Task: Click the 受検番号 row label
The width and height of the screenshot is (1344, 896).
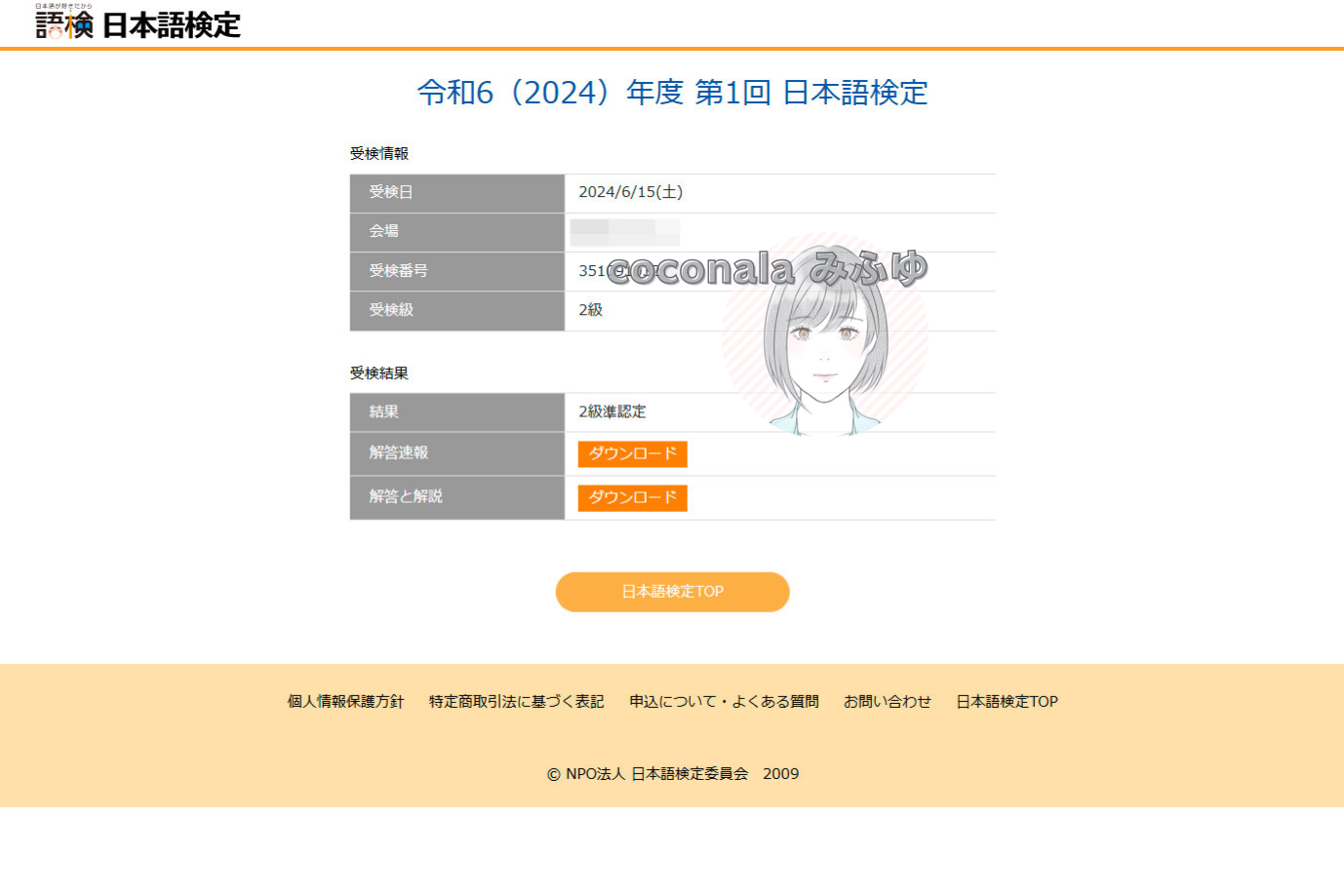Action: (457, 271)
